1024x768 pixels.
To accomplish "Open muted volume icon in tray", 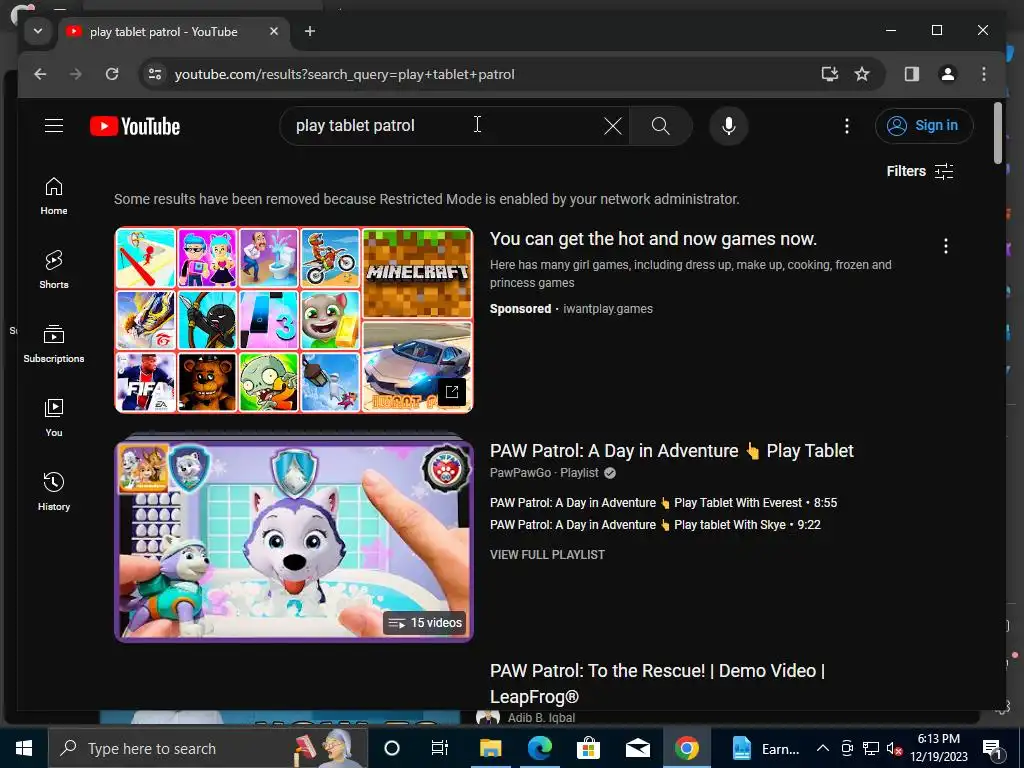I will point(894,748).
